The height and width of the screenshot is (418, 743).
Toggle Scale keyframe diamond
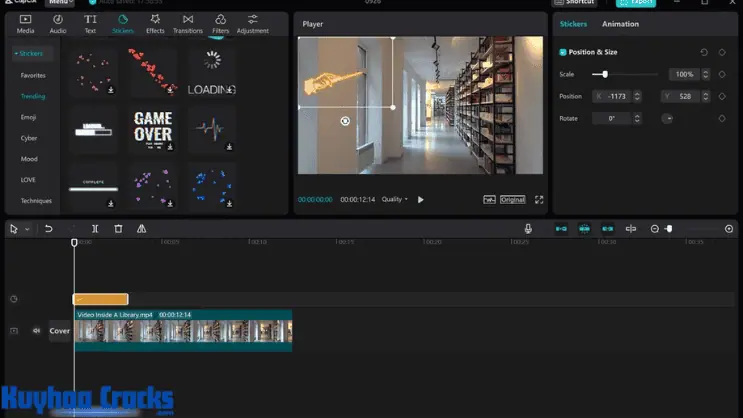click(722, 74)
